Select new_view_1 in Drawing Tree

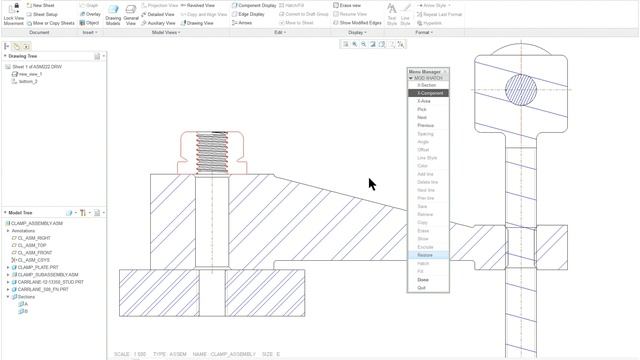(27, 74)
